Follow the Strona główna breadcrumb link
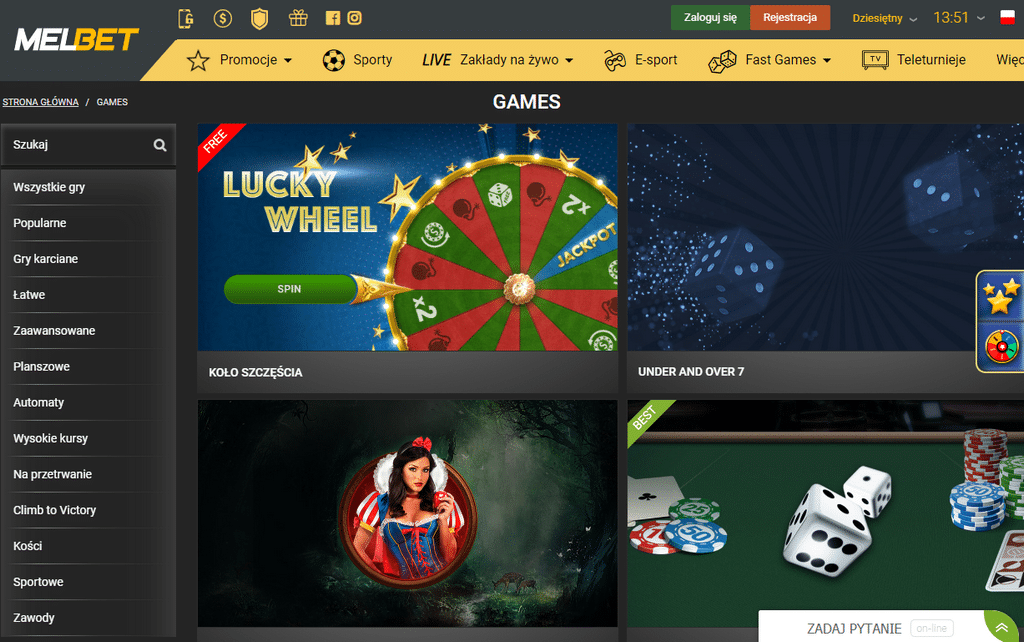Screen dimensions: 1024x642 pyautogui.click(x=40, y=102)
